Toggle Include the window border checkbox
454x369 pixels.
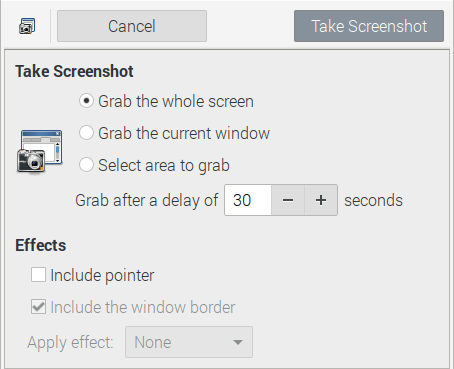point(38,307)
